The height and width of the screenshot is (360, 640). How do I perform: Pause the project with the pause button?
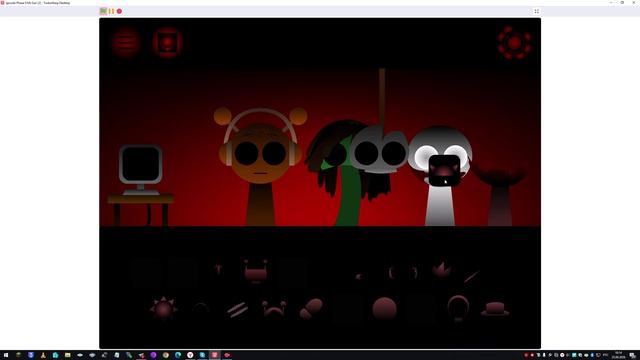[x=111, y=11]
